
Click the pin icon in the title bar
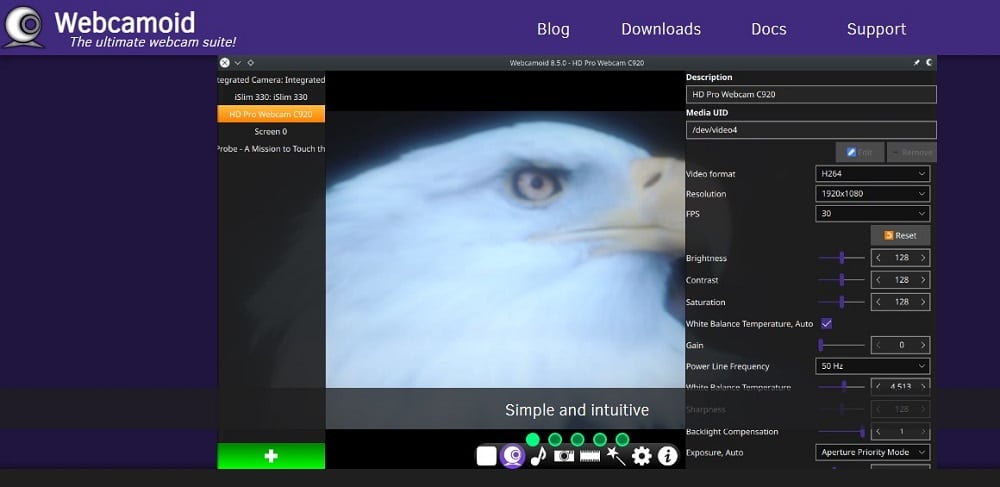(916, 62)
